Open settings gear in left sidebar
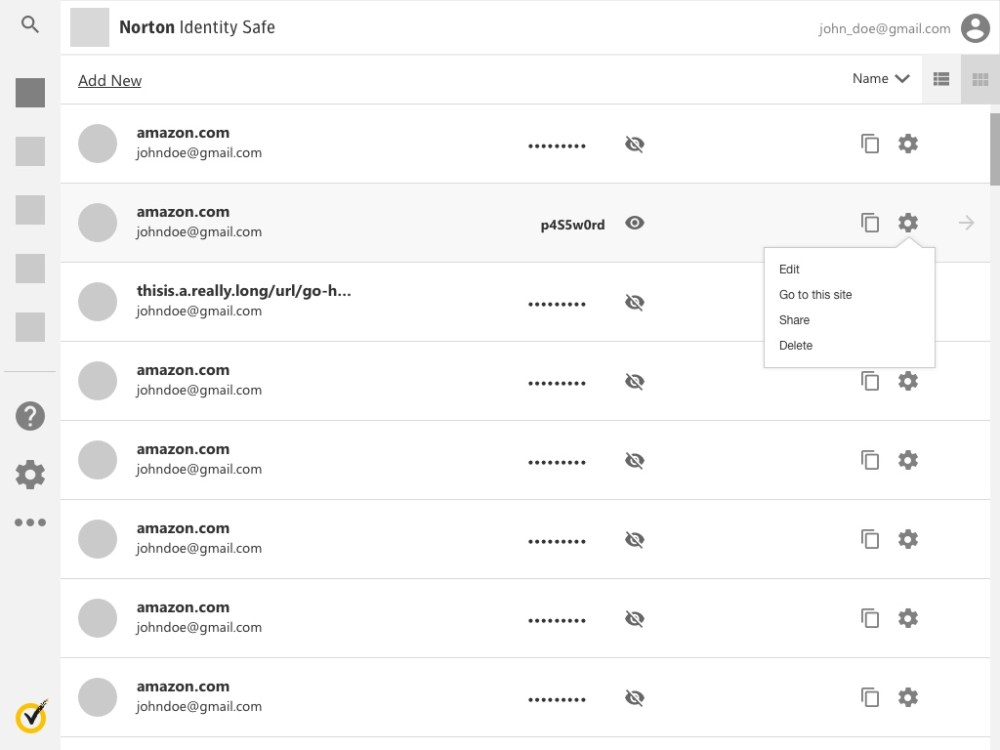This screenshot has height=750, width=1000. 30,475
